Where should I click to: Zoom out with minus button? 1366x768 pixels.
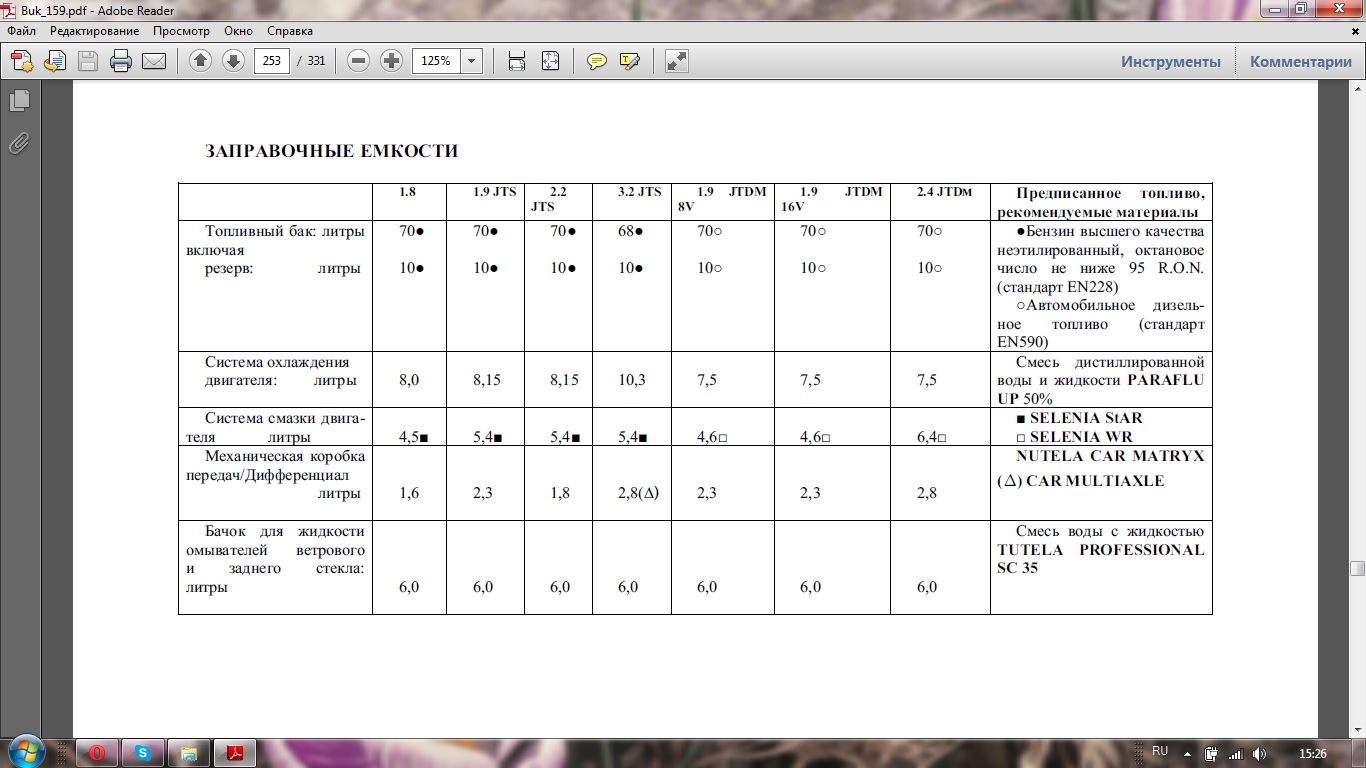pyautogui.click(x=359, y=61)
